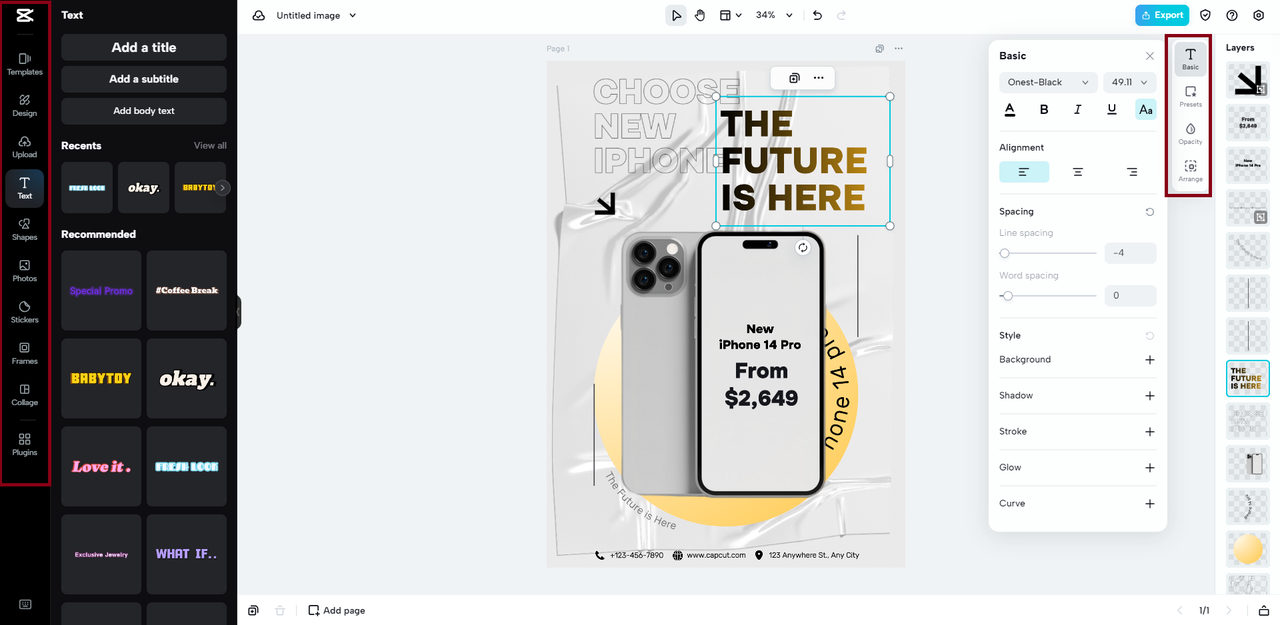
Task: Open the Upload sidebar panel
Action: [x=25, y=147]
